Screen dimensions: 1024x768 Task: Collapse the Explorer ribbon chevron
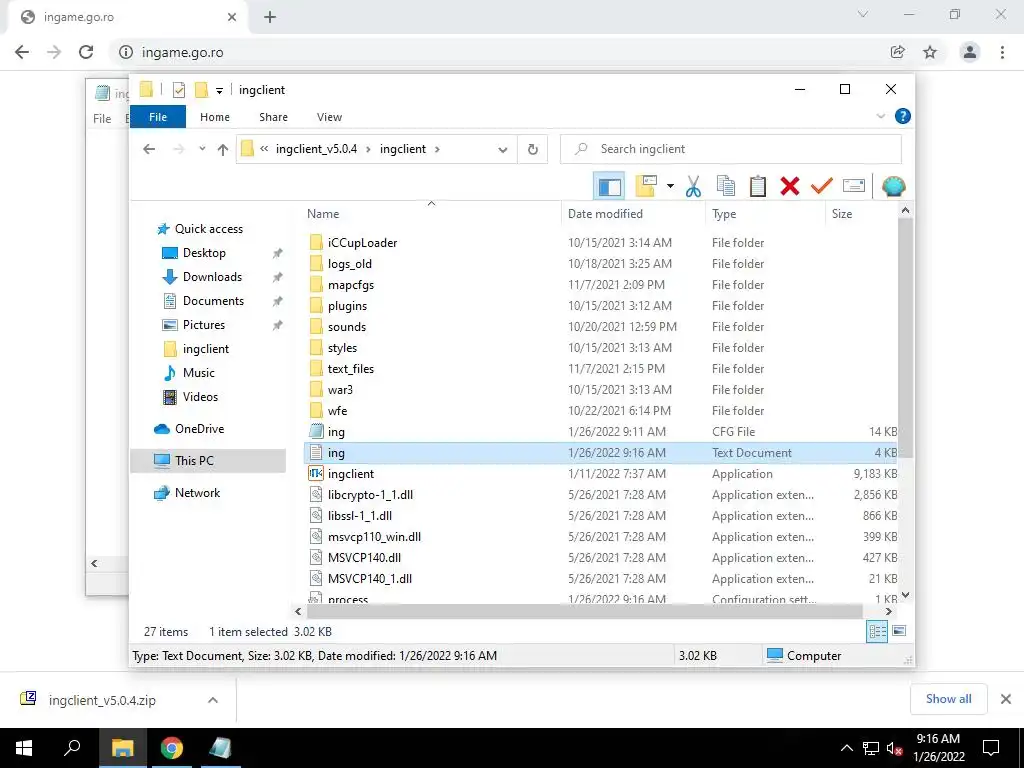(x=880, y=116)
